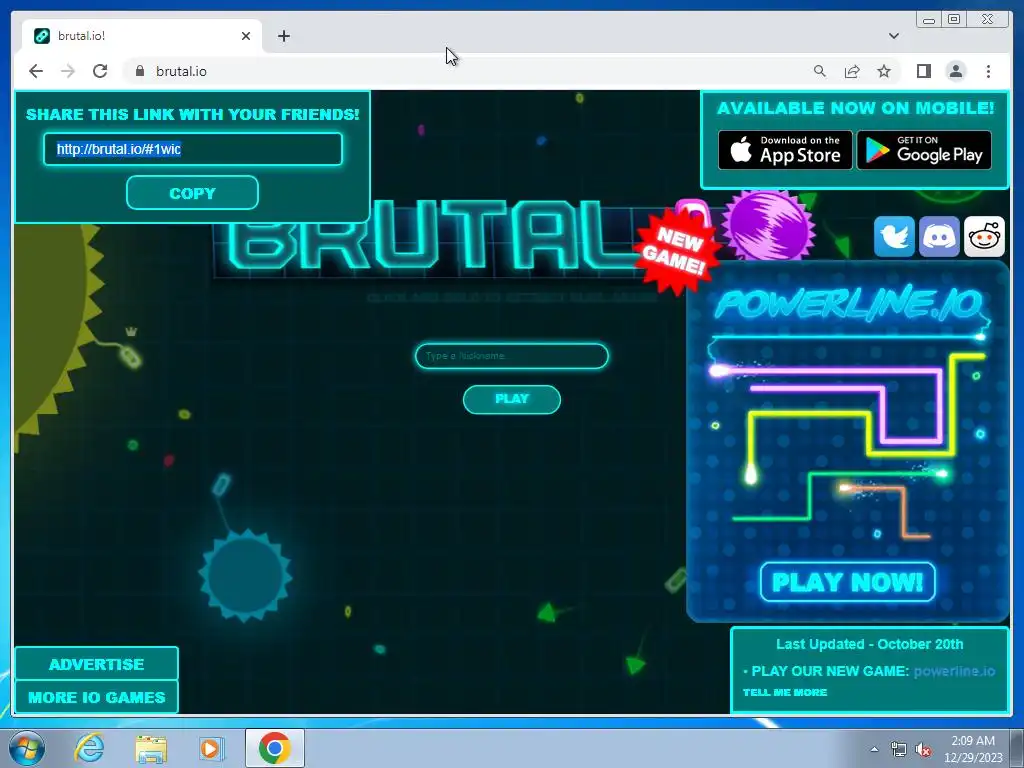Click the network tray icon
1024x768 pixels.
click(899, 749)
